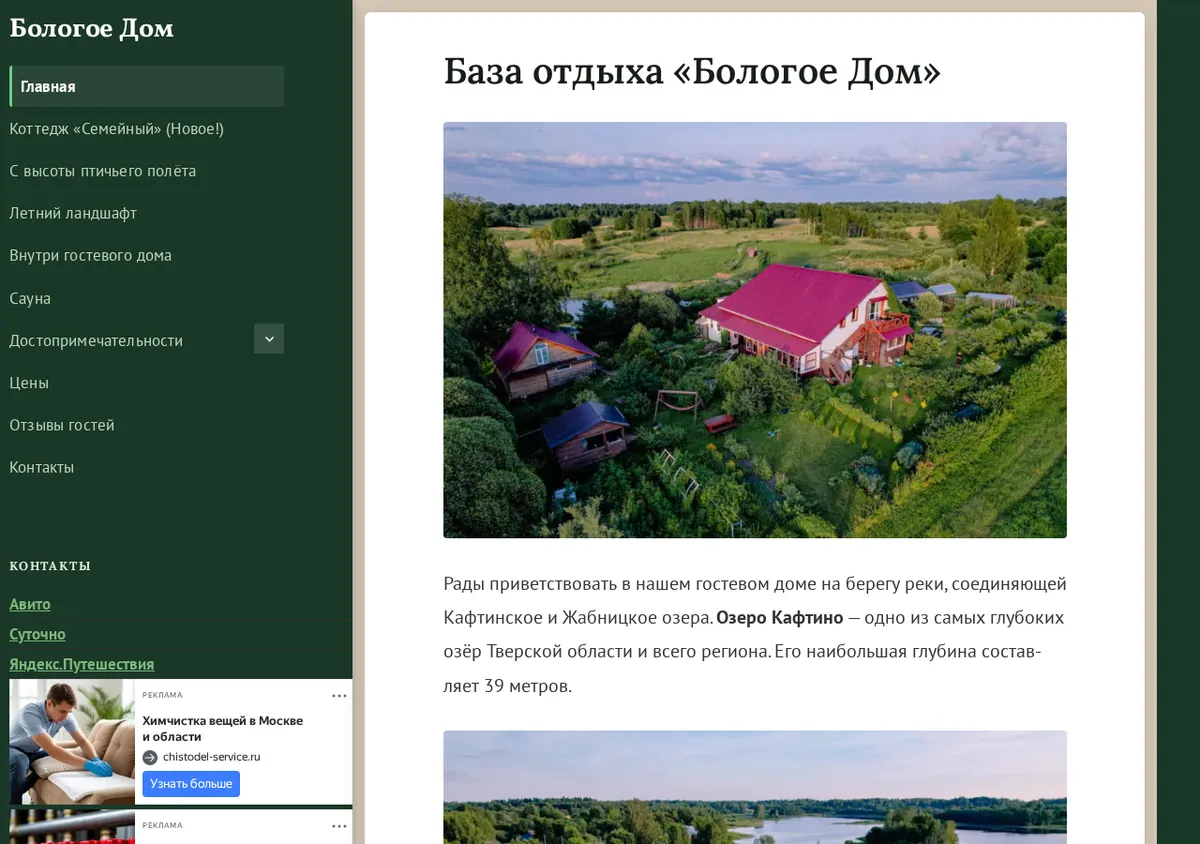Follow the Суточно link
Viewport: 1200px width, 844px height.
(38, 634)
